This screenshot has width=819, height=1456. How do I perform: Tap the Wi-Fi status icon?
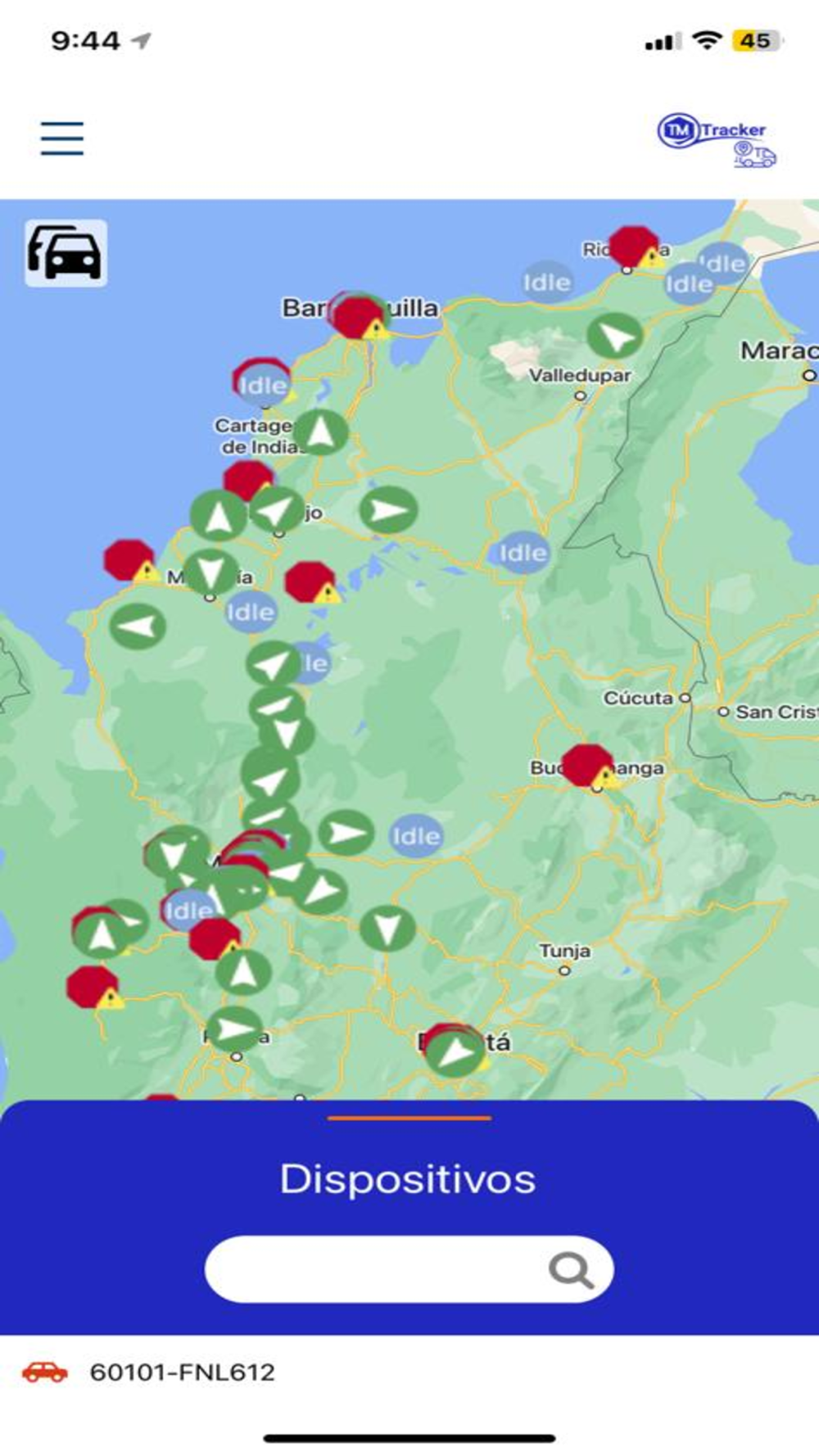707,40
